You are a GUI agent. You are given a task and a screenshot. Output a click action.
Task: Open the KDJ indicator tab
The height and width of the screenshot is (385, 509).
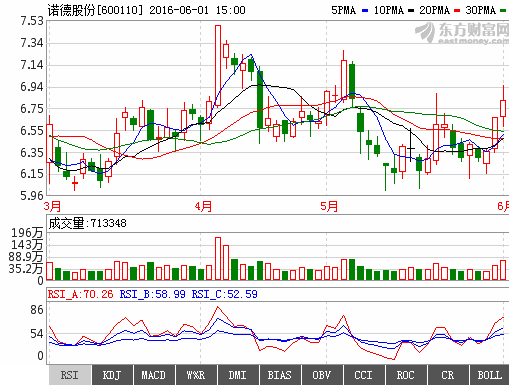112,375
